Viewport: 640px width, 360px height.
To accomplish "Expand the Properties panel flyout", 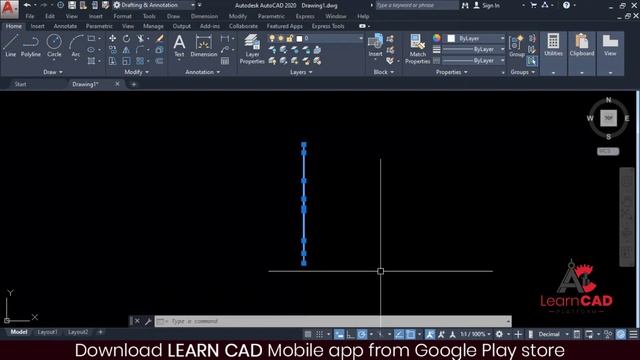I will (452, 72).
